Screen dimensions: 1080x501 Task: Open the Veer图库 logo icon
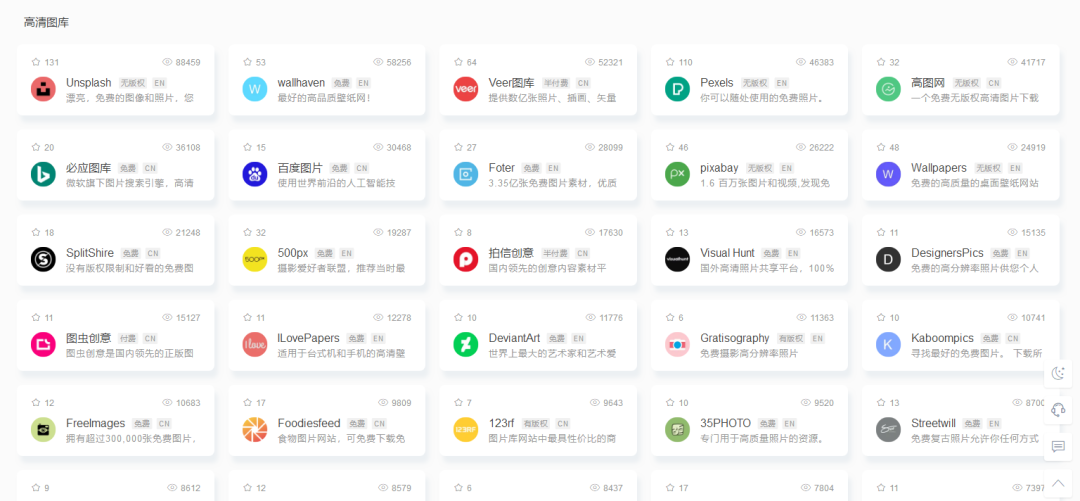click(466, 90)
